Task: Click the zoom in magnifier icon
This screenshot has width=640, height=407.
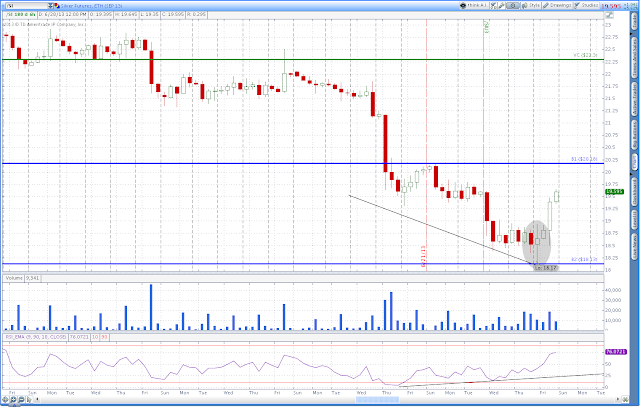Action: (x=13, y=399)
